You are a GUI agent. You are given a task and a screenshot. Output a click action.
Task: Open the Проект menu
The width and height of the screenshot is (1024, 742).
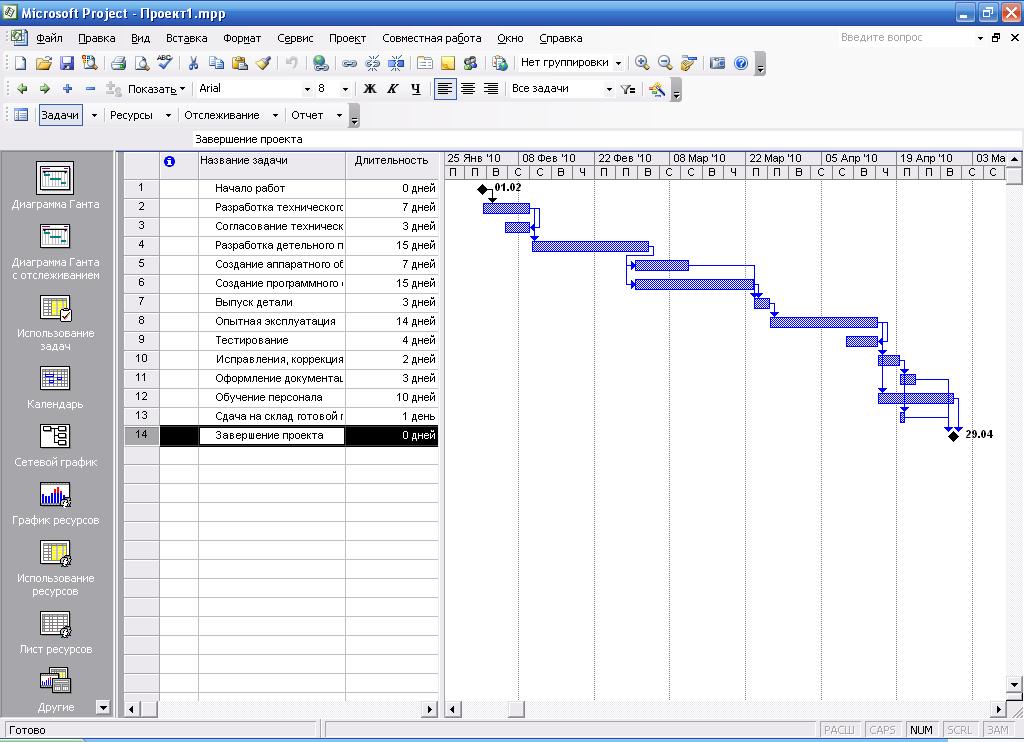pyautogui.click(x=347, y=38)
